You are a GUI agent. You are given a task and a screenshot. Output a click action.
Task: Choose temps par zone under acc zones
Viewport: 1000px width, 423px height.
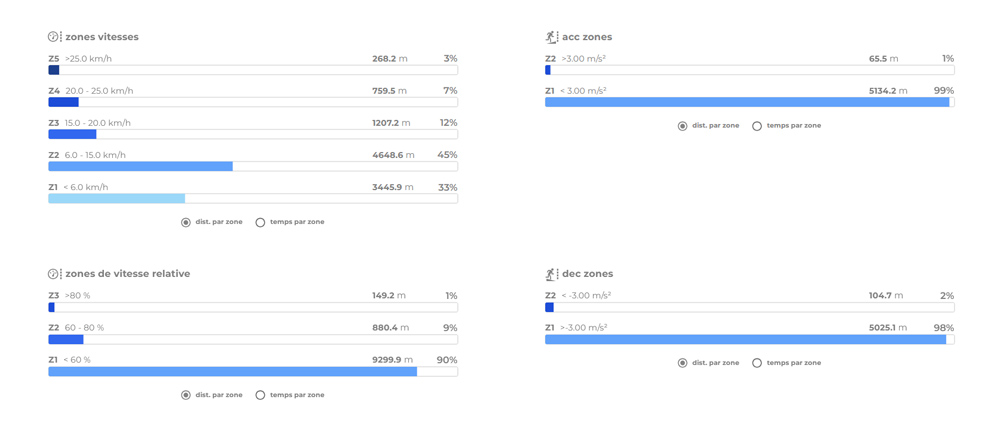(x=757, y=126)
